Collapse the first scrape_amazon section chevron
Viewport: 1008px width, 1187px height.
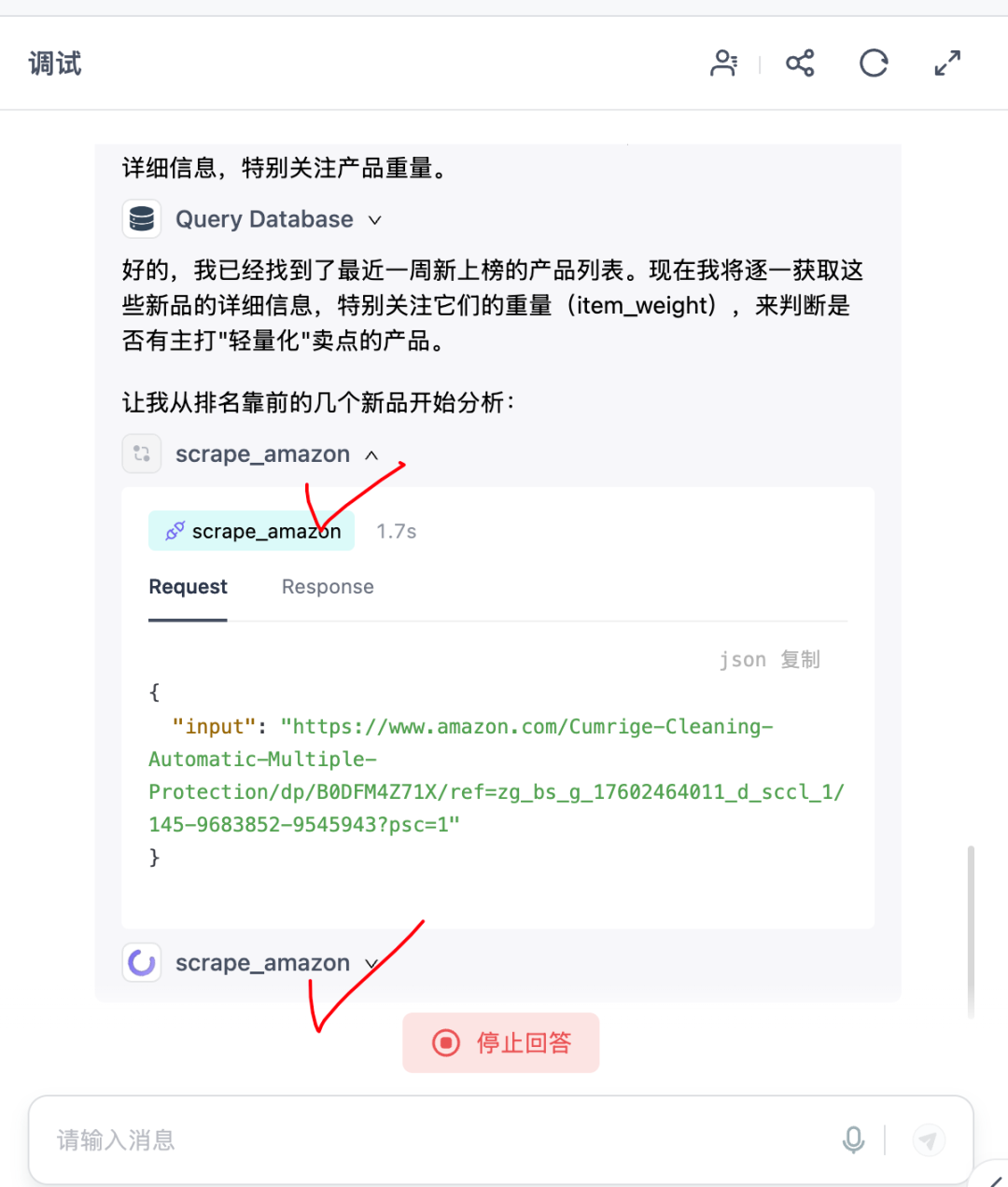coord(371,454)
